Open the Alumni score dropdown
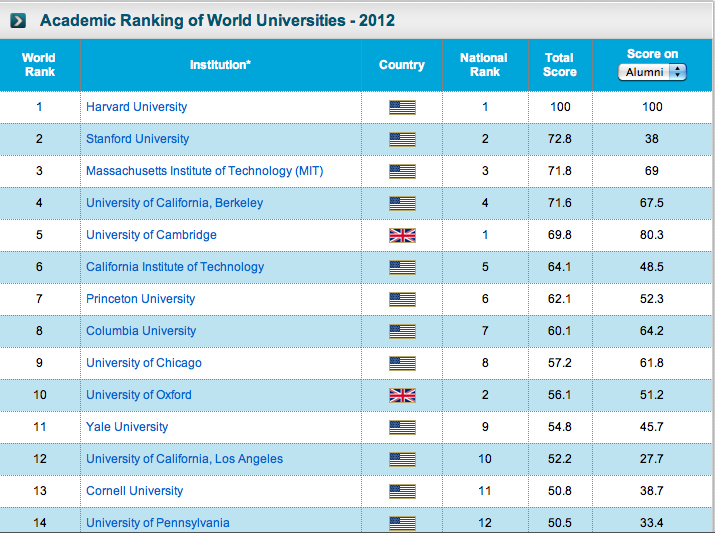The height and width of the screenshot is (533, 715). [652, 72]
